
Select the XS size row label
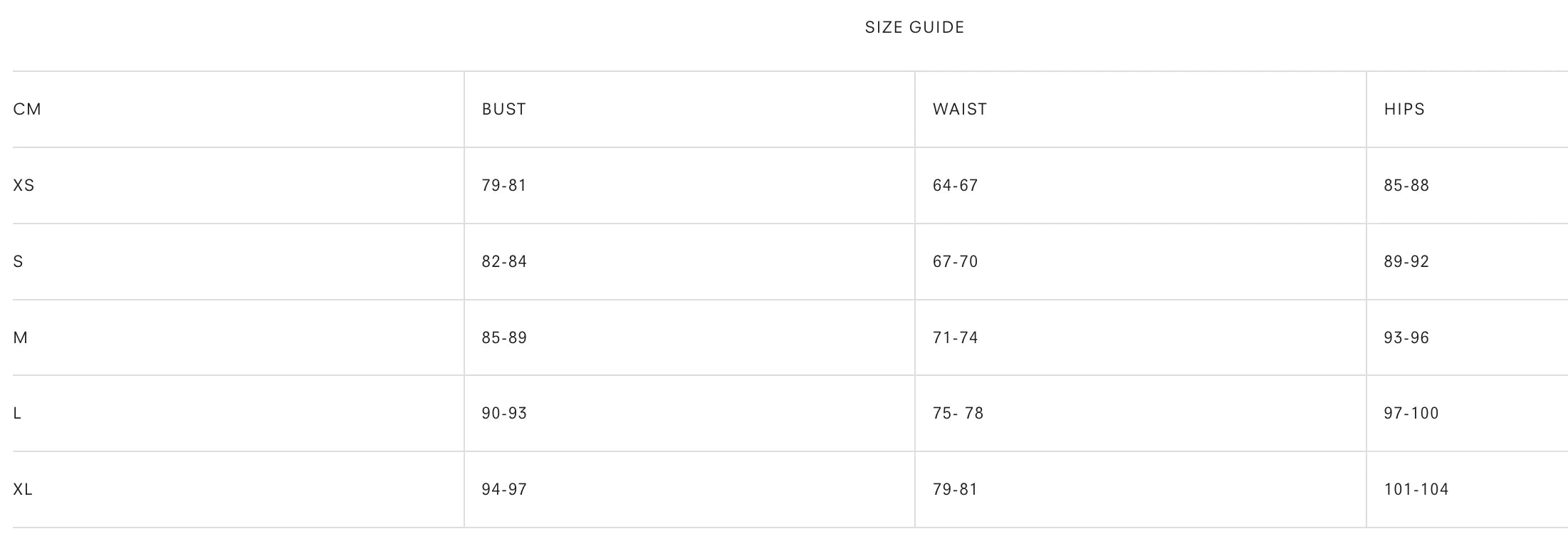[x=23, y=186]
